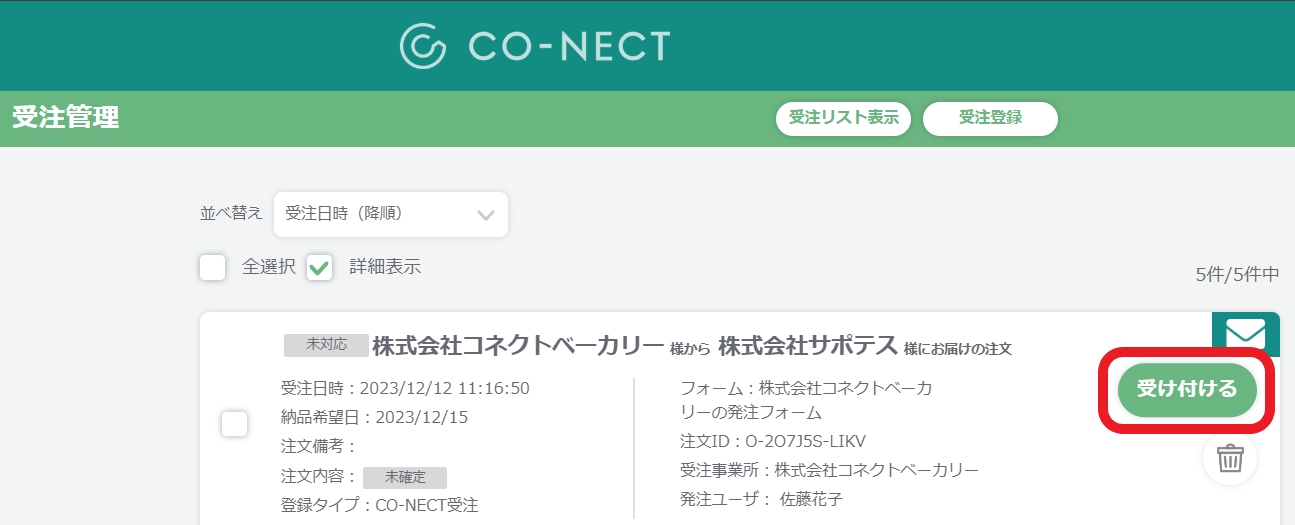
Task: Click the 5件/5件中 result counter
Action: 1237,273
